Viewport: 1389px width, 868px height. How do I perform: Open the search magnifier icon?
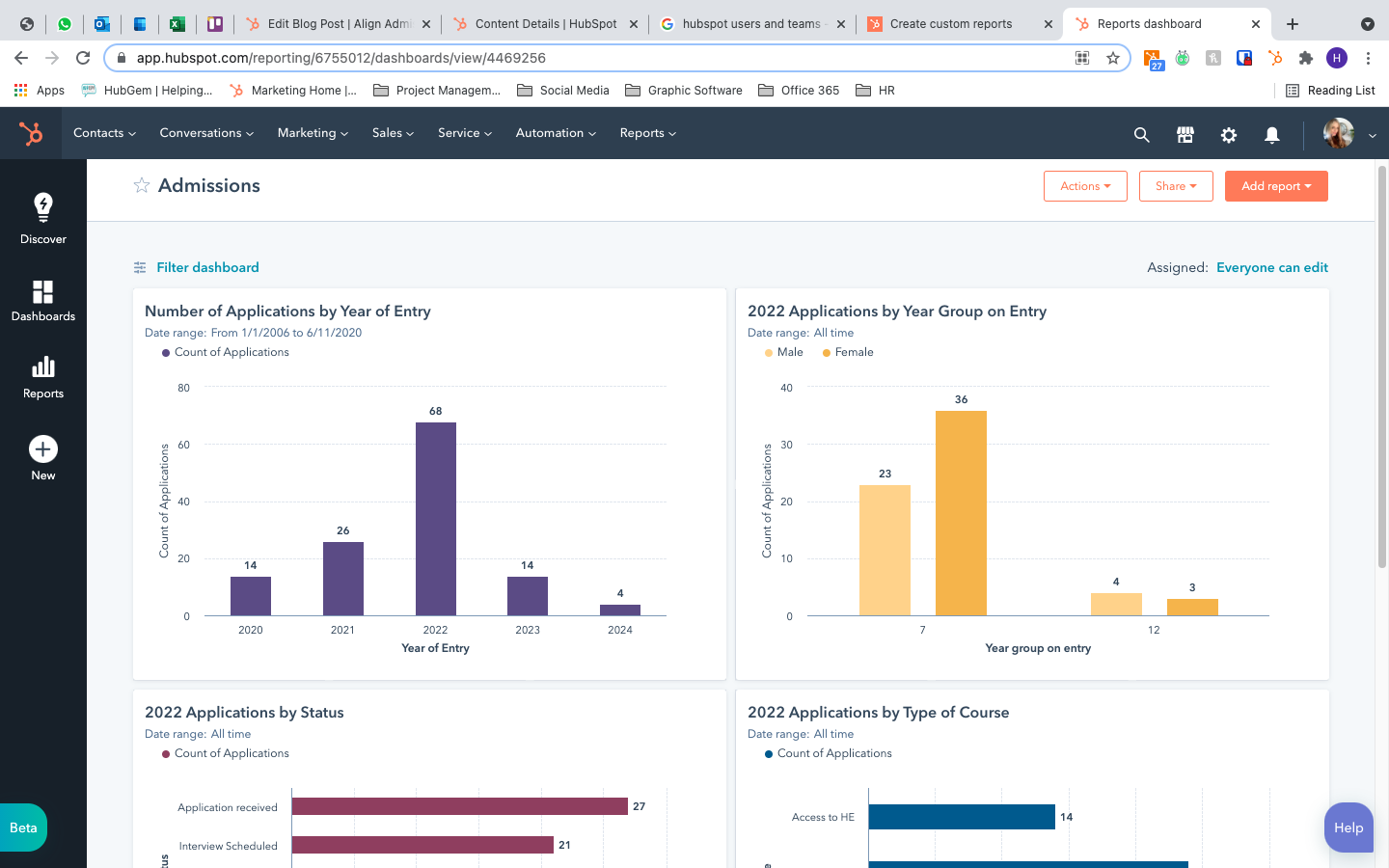tap(1141, 135)
